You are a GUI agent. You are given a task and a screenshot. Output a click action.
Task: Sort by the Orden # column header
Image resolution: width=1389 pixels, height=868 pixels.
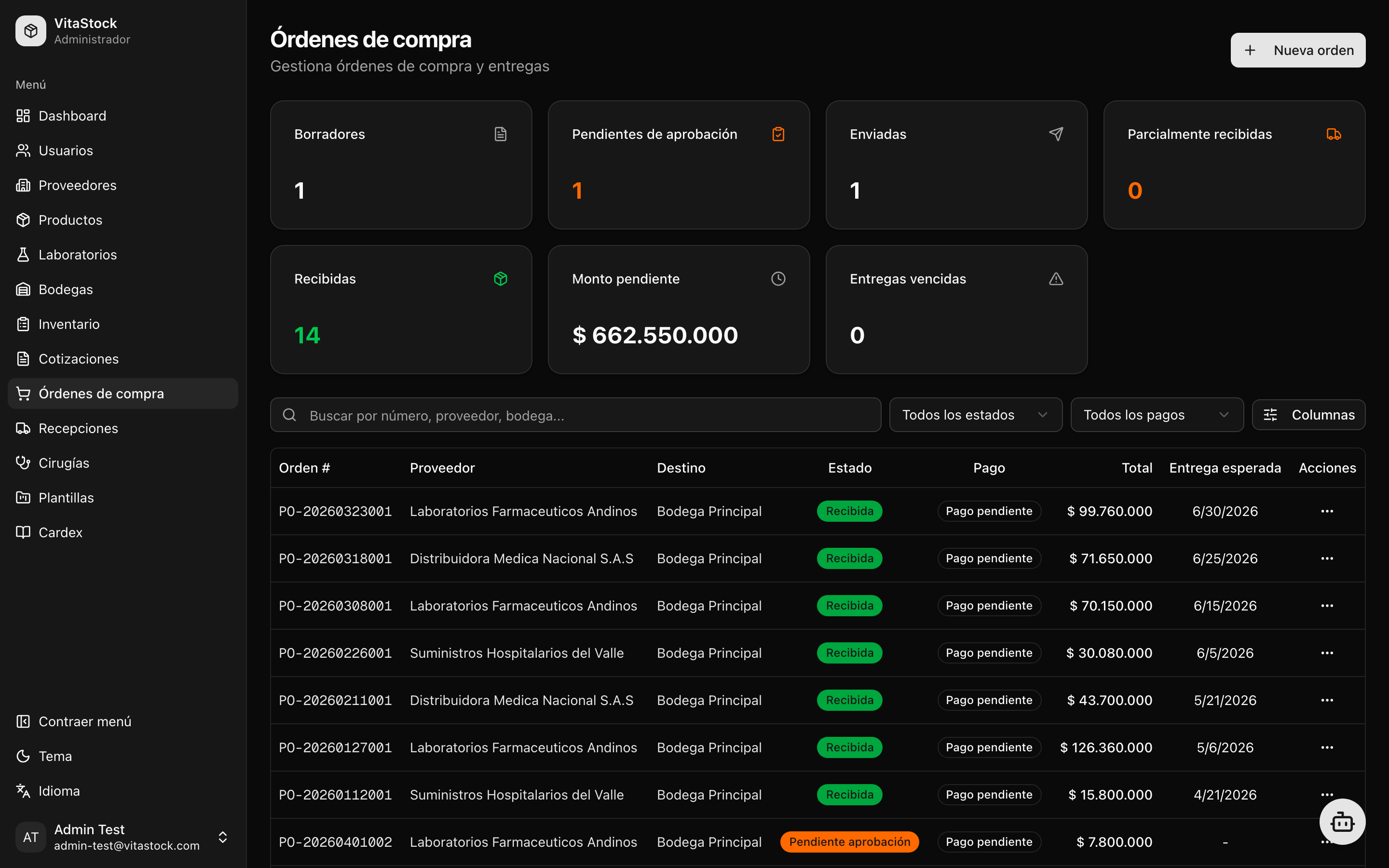pyautogui.click(x=304, y=468)
